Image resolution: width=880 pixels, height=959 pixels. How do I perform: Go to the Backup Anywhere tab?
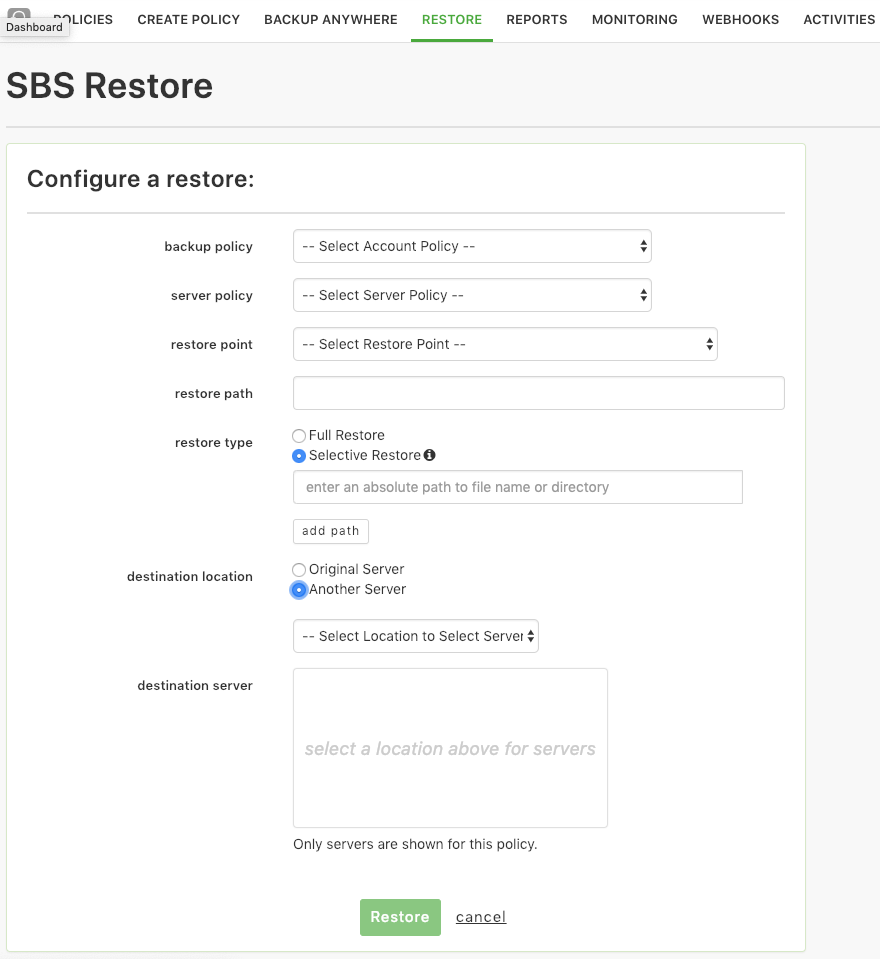[331, 20]
